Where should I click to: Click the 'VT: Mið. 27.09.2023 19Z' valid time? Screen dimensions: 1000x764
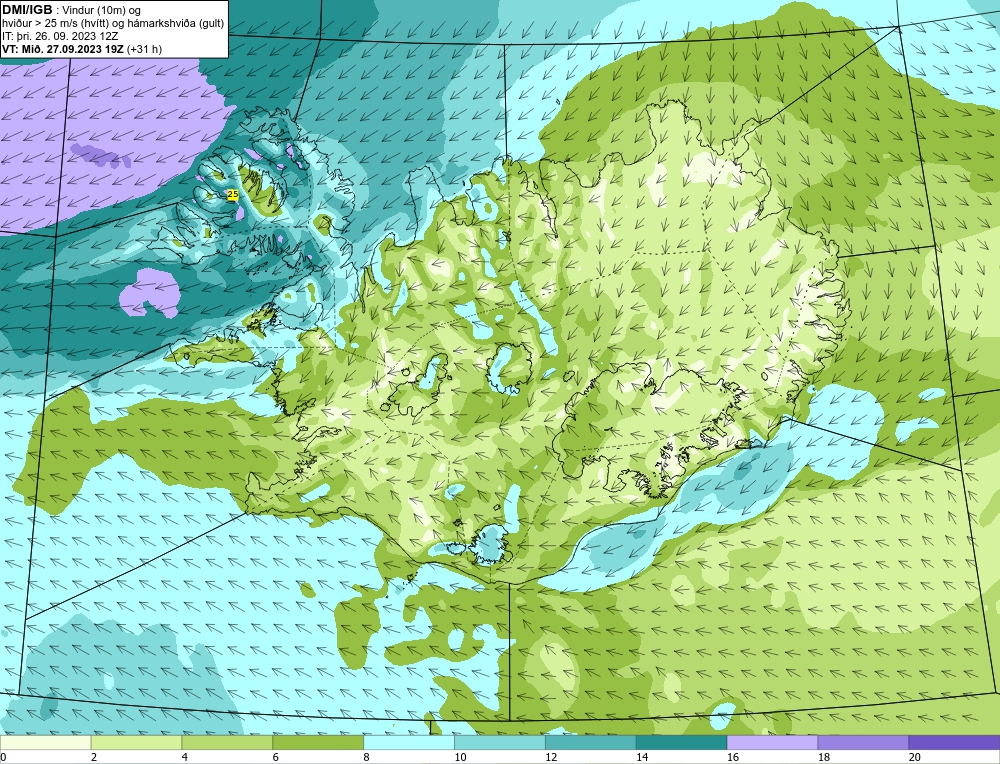[64, 49]
